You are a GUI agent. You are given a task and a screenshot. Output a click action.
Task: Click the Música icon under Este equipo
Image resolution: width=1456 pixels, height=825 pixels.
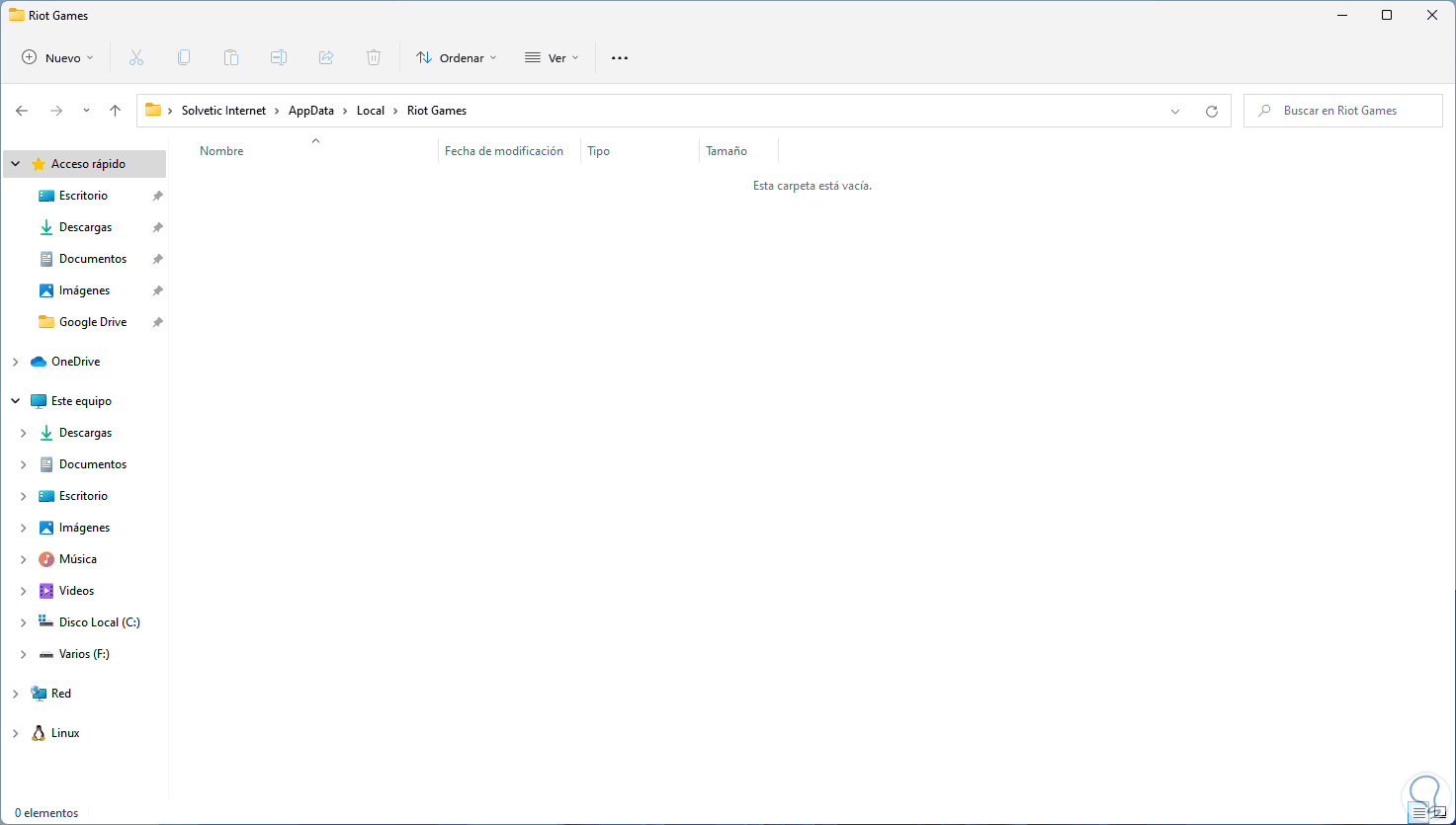click(x=46, y=559)
